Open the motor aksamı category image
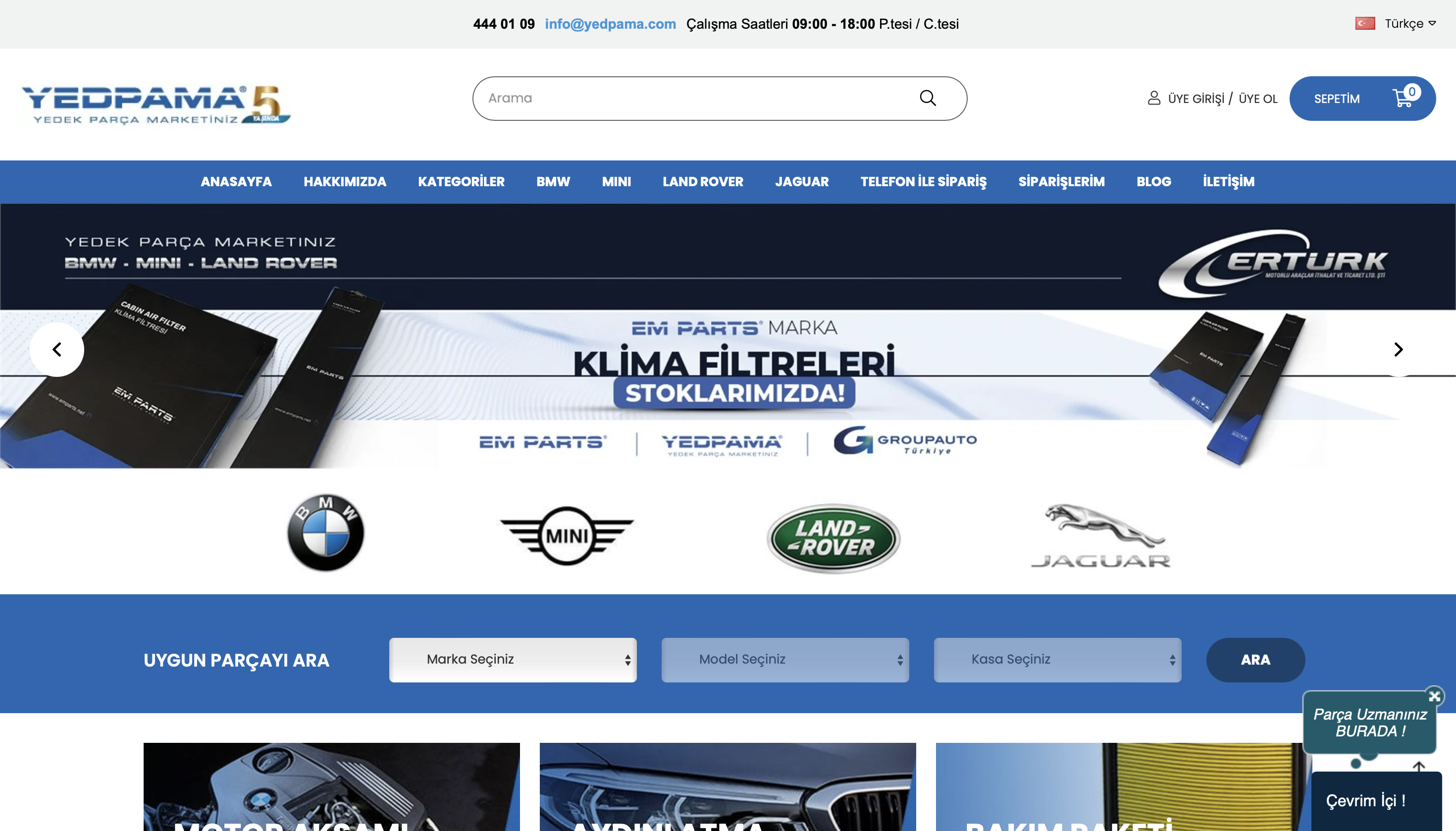 click(x=332, y=786)
